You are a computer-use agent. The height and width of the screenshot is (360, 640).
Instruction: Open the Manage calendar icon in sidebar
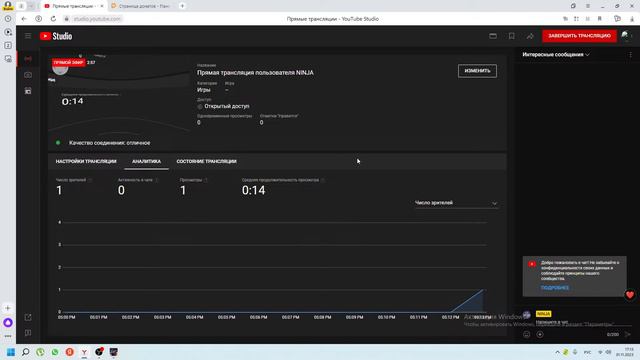28,91
